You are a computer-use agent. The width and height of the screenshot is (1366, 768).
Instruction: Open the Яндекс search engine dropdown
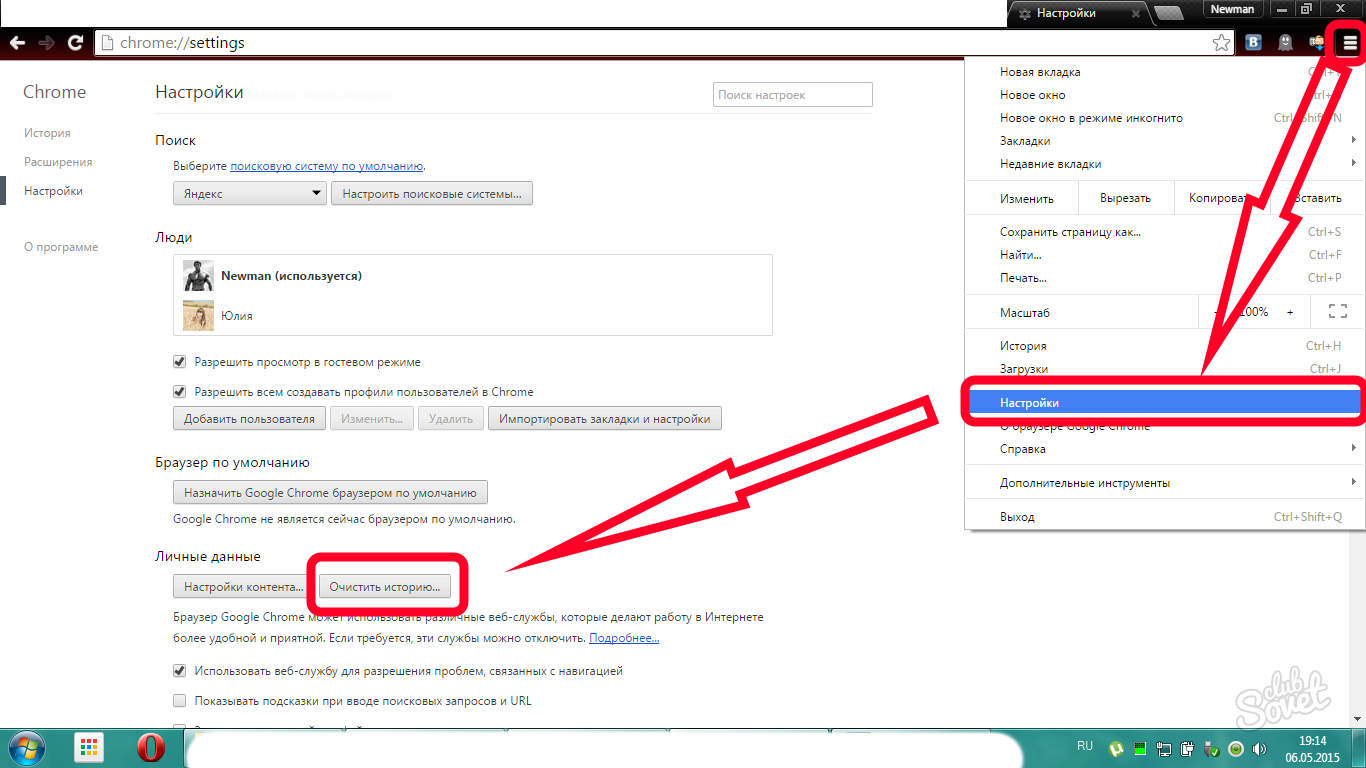[x=250, y=194]
